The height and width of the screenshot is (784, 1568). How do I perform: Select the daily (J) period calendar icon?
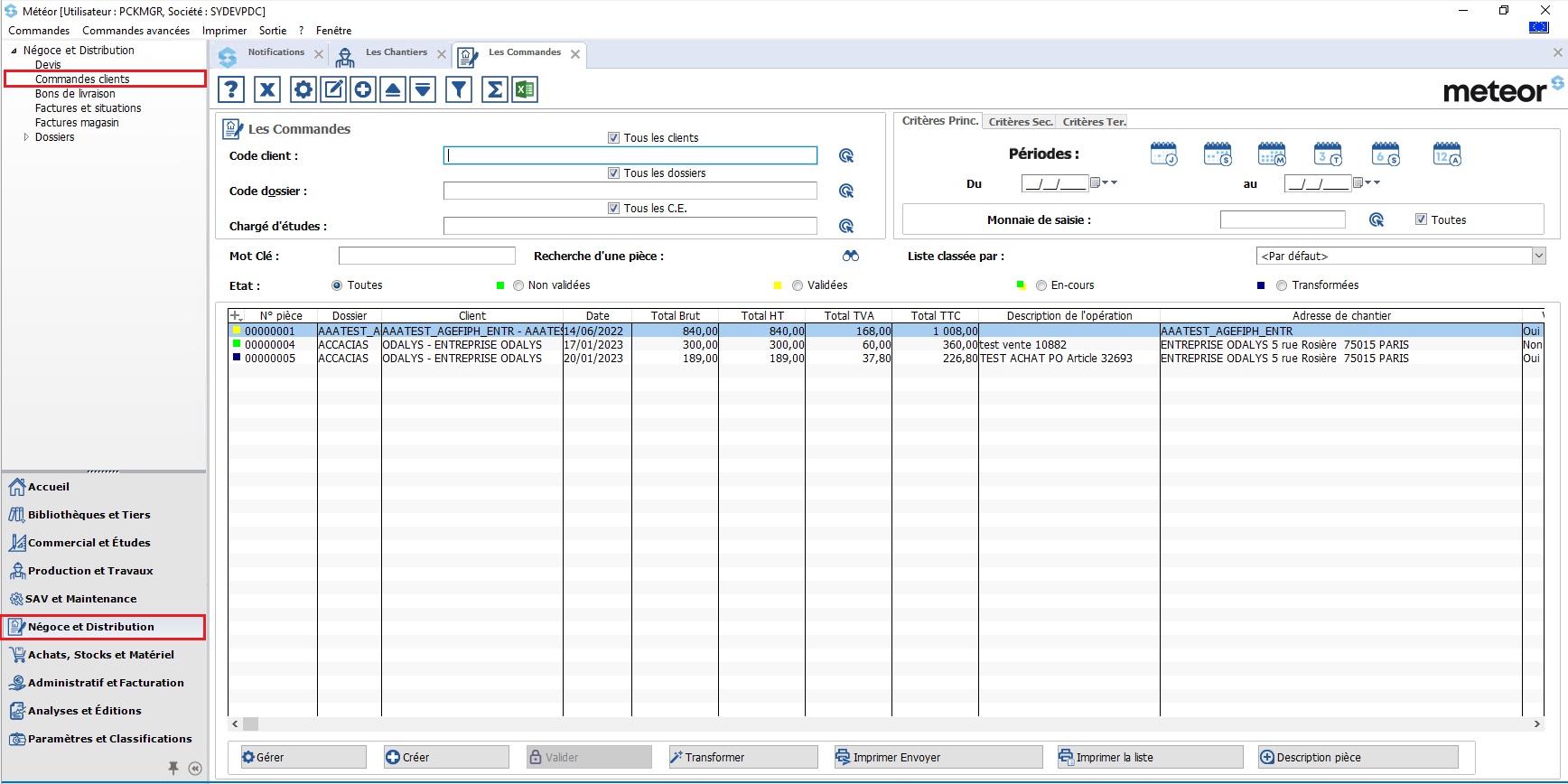pos(1163,154)
